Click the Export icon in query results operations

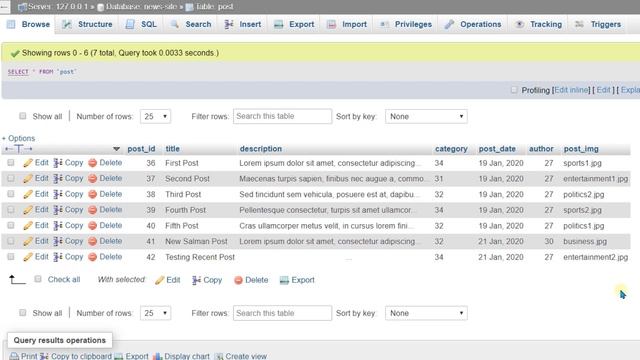118,356
